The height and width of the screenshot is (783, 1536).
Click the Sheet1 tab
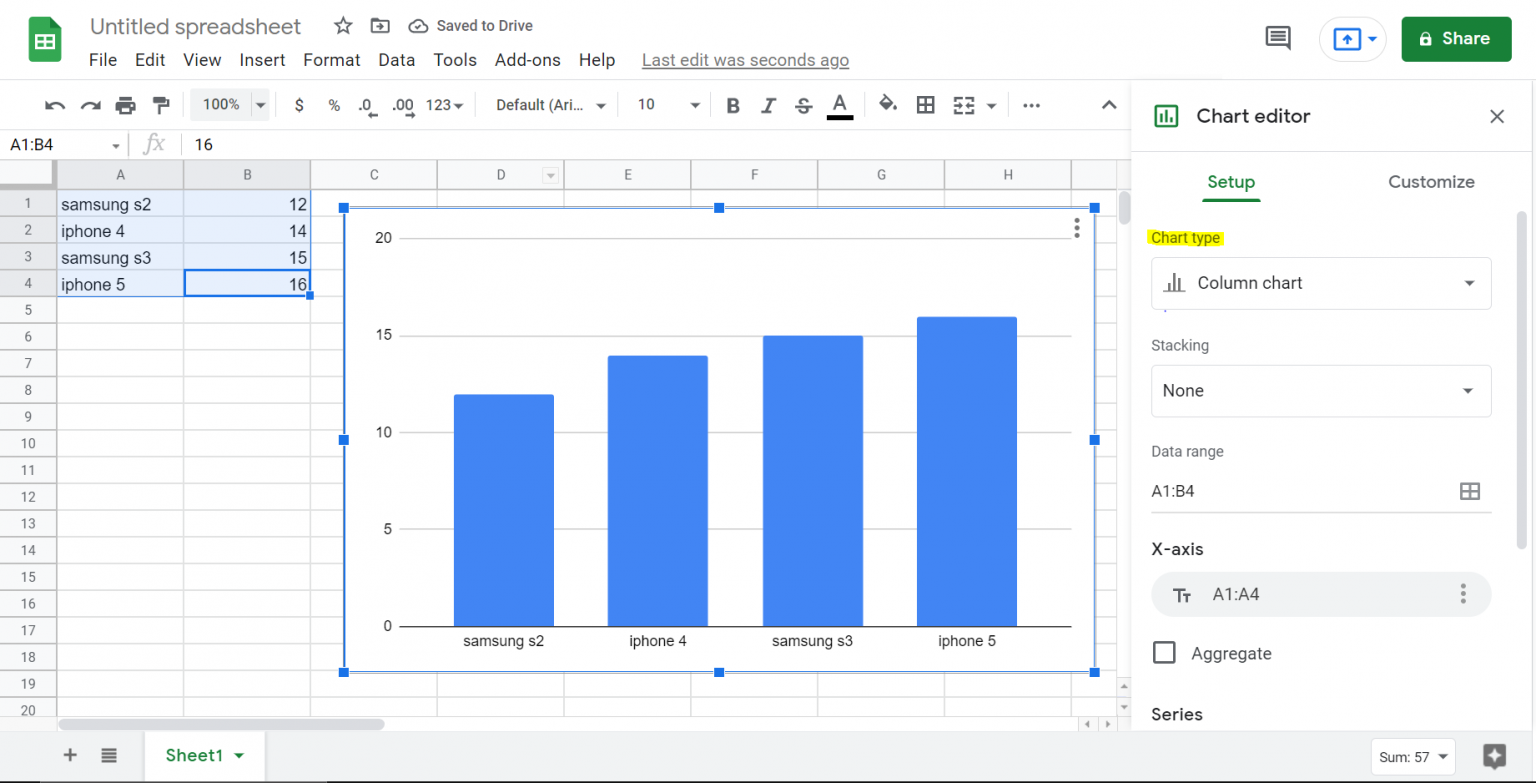pos(193,755)
